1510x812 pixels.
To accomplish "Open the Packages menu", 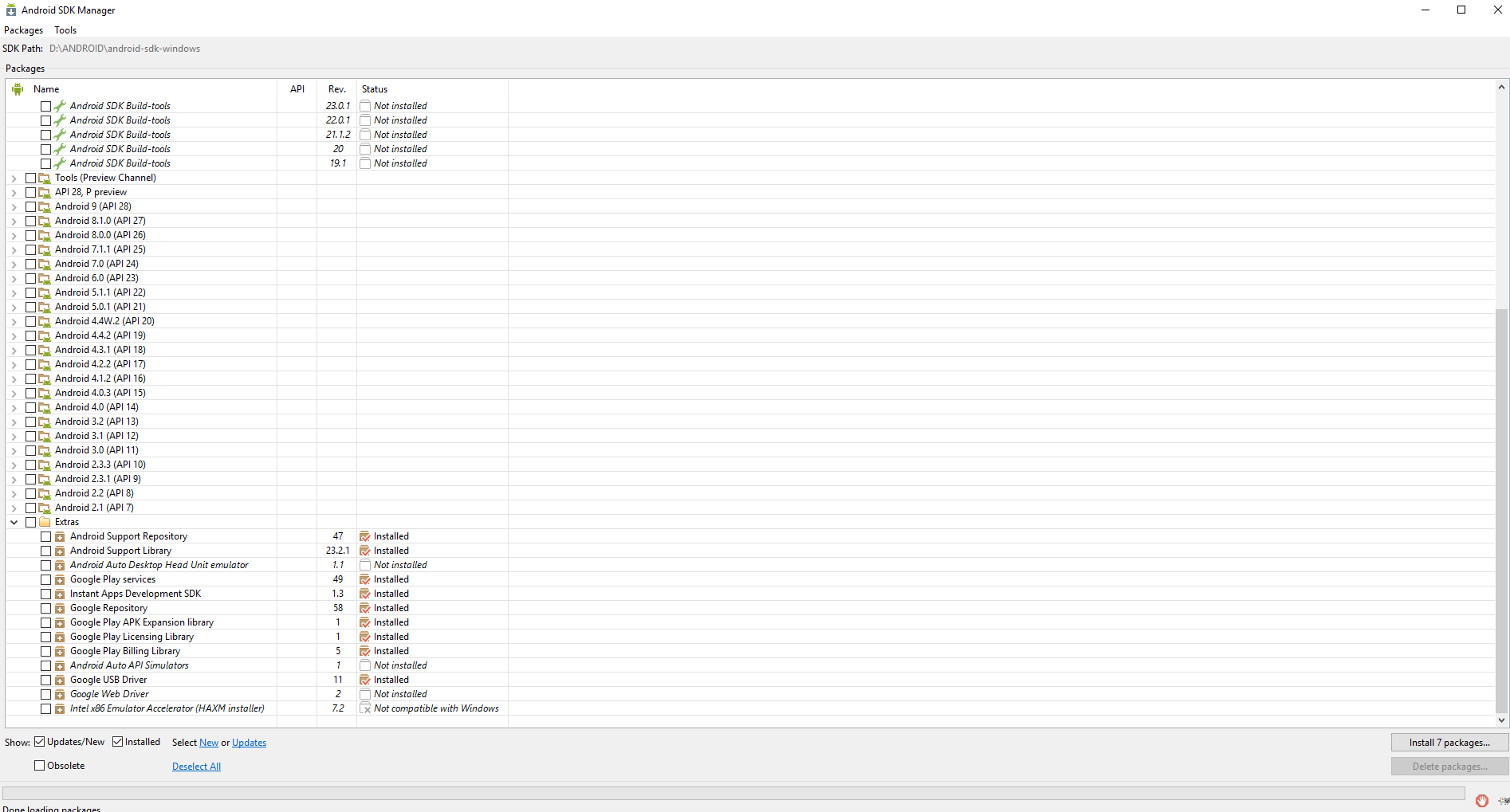I will (x=24, y=30).
